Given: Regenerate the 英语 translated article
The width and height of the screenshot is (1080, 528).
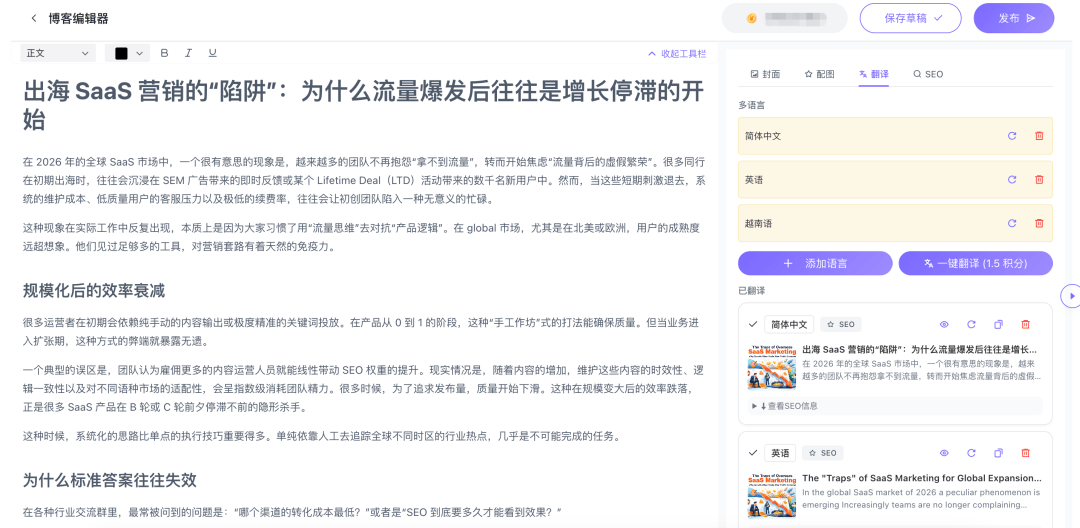Looking at the screenshot, I should (970, 452).
